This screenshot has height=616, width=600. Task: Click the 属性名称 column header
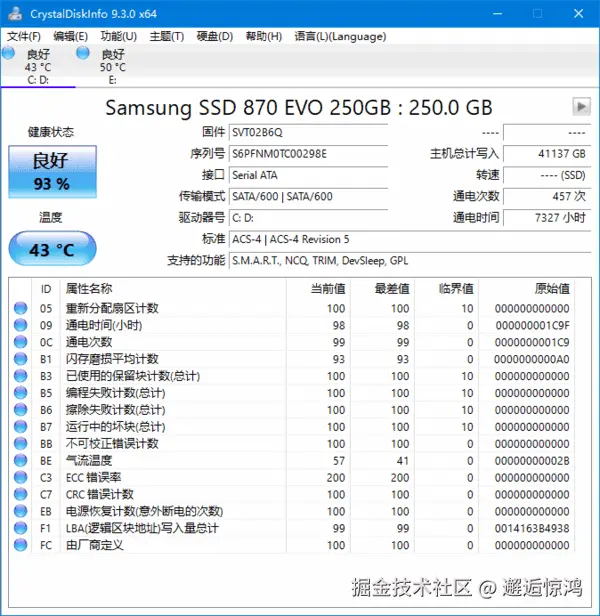click(x=173, y=289)
